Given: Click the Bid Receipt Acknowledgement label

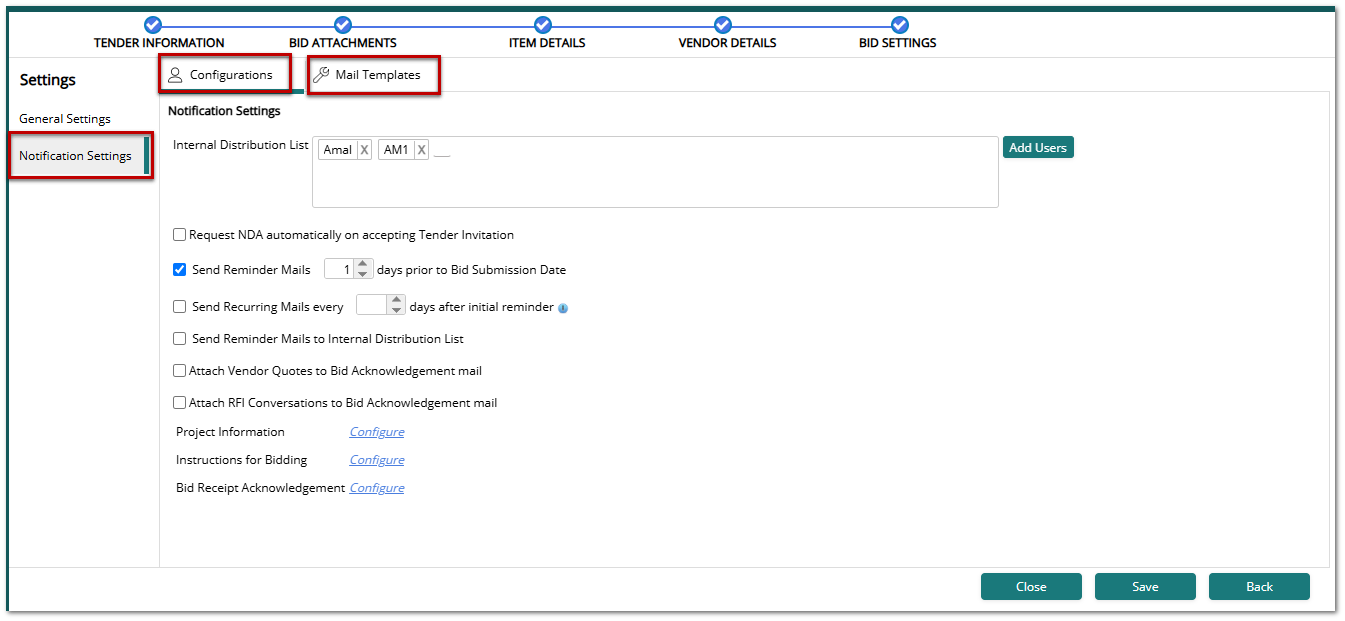Looking at the screenshot, I should pos(260,488).
